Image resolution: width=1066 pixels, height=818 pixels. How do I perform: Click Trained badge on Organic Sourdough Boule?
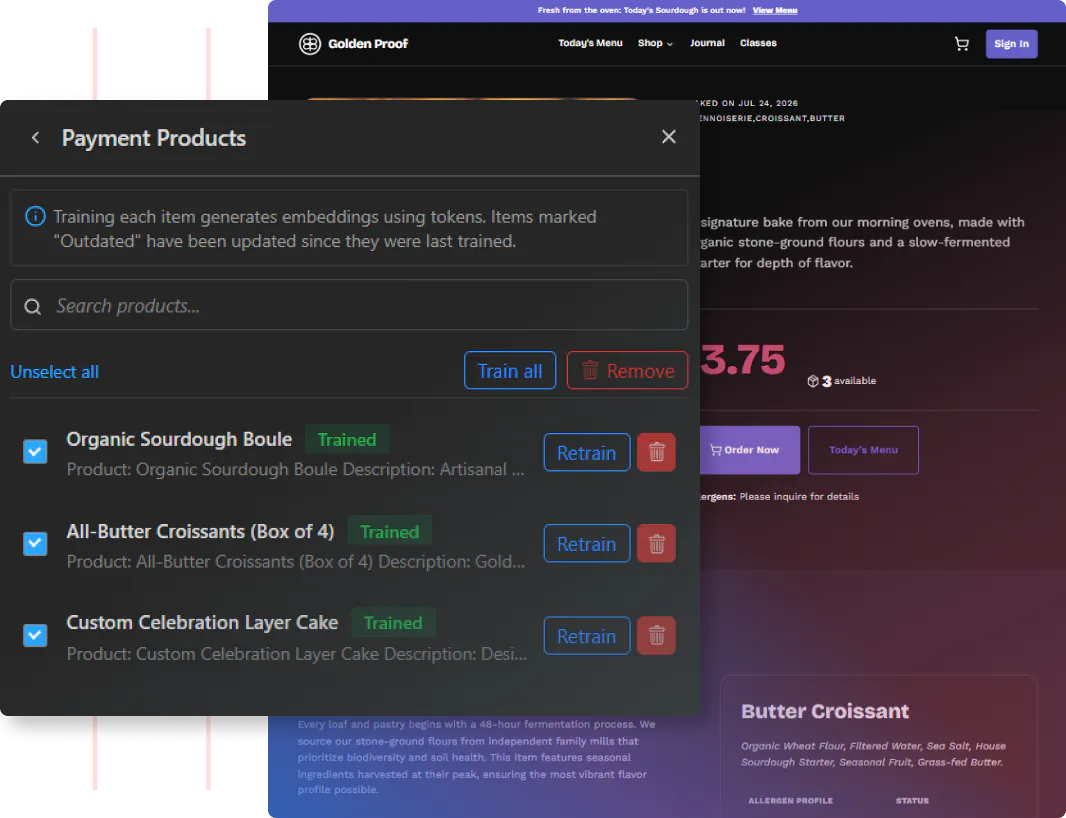[347, 439]
